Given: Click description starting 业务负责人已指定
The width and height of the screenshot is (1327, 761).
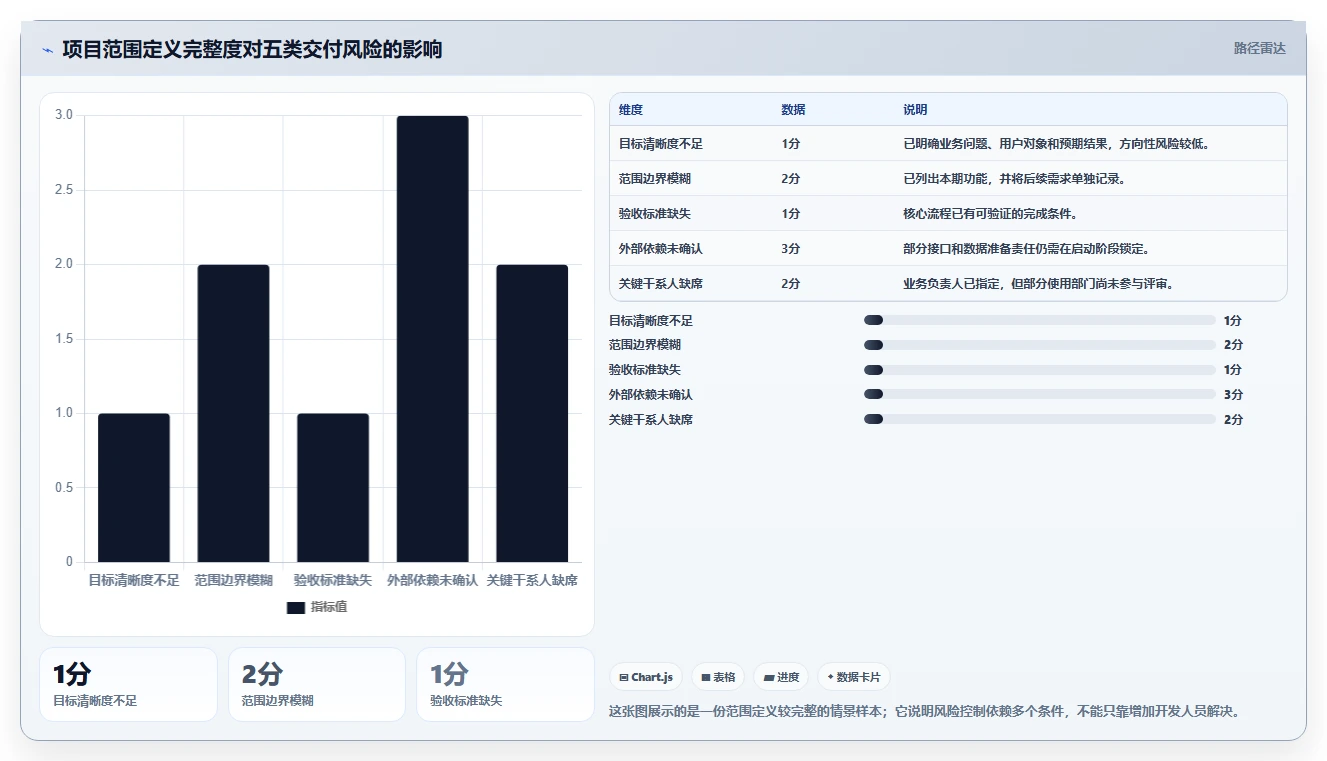Looking at the screenshot, I should tap(1038, 284).
